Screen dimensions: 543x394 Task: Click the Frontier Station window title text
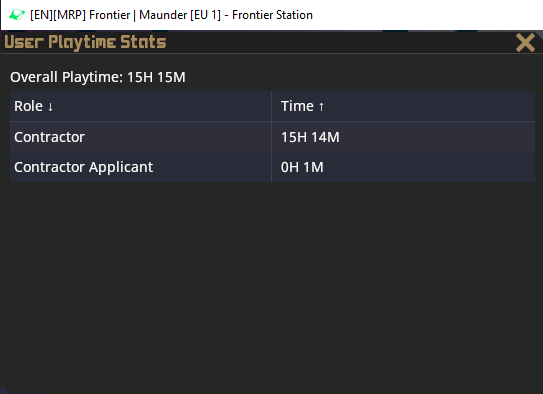[272, 15]
